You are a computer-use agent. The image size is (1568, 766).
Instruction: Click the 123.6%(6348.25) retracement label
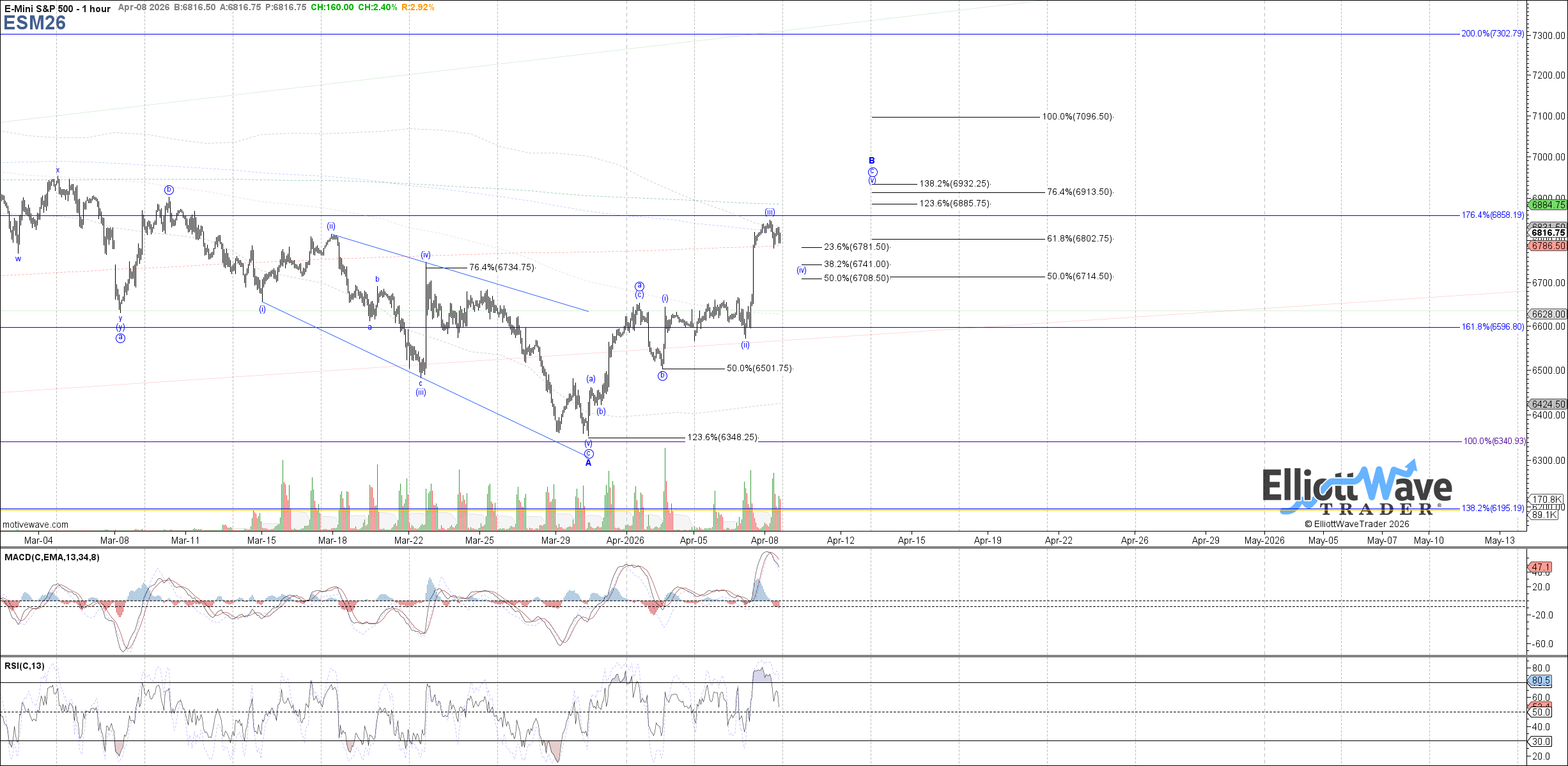[722, 438]
